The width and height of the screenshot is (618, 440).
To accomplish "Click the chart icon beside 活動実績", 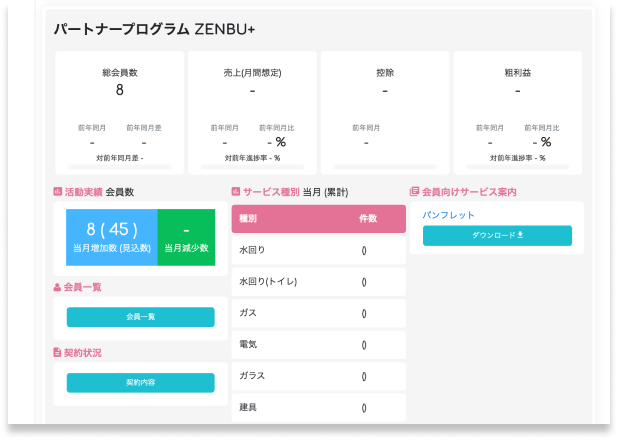I will [x=57, y=191].
